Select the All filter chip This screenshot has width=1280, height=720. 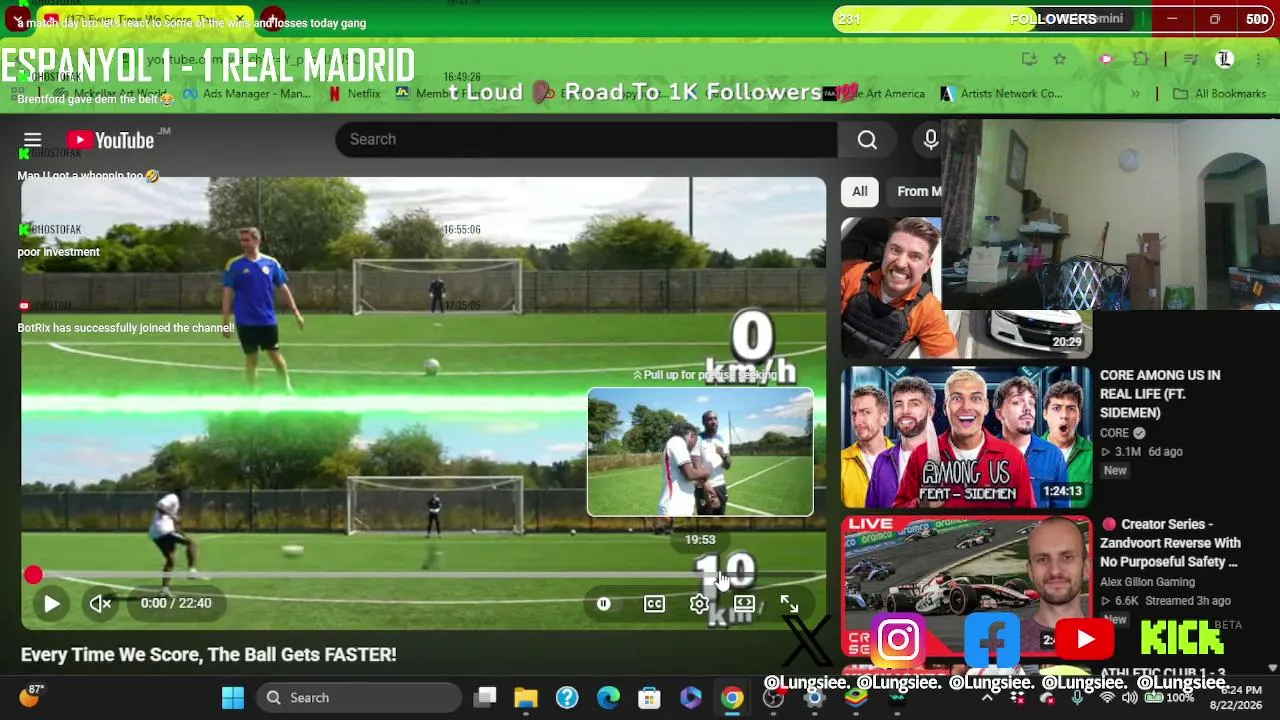pyautogui.click(x=860, y=191)
